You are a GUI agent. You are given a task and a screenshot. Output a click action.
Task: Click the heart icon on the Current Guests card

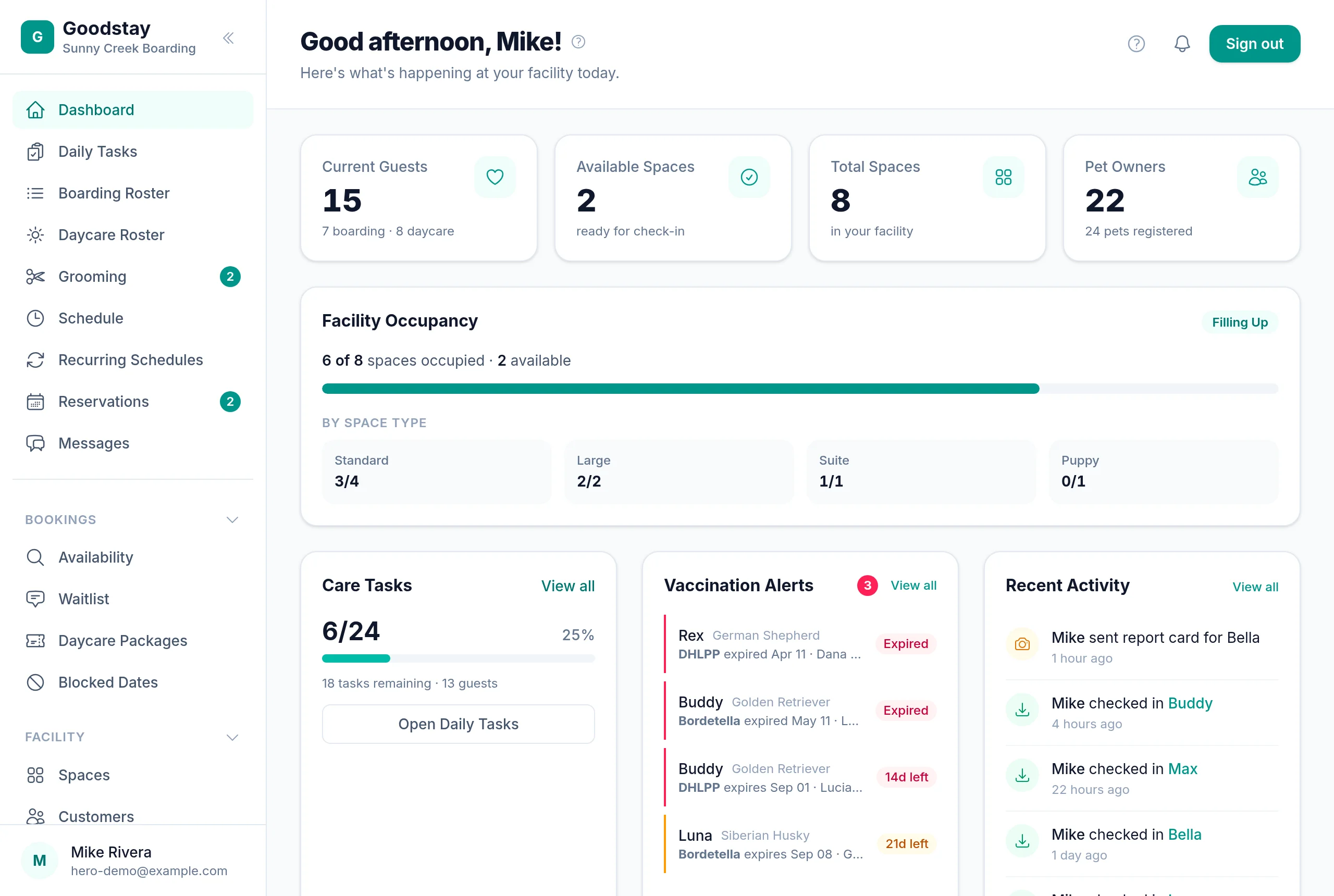click(495, 177)
